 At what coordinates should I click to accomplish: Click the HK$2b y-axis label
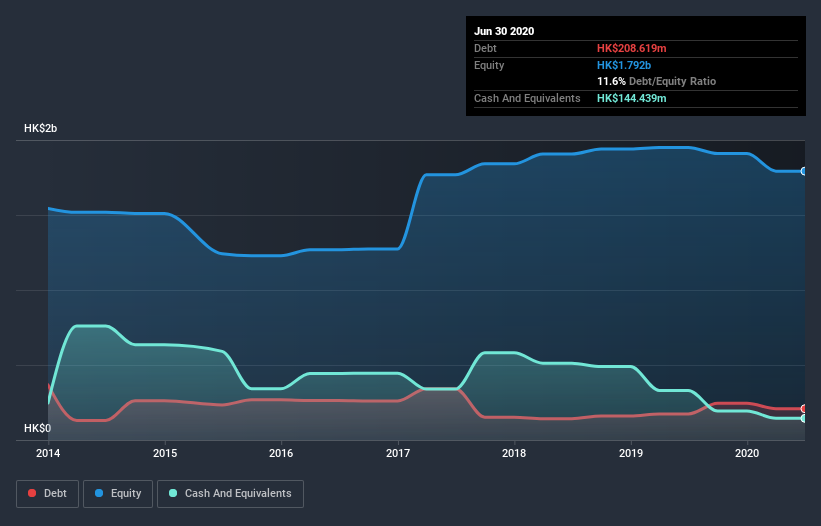[40, 128]
